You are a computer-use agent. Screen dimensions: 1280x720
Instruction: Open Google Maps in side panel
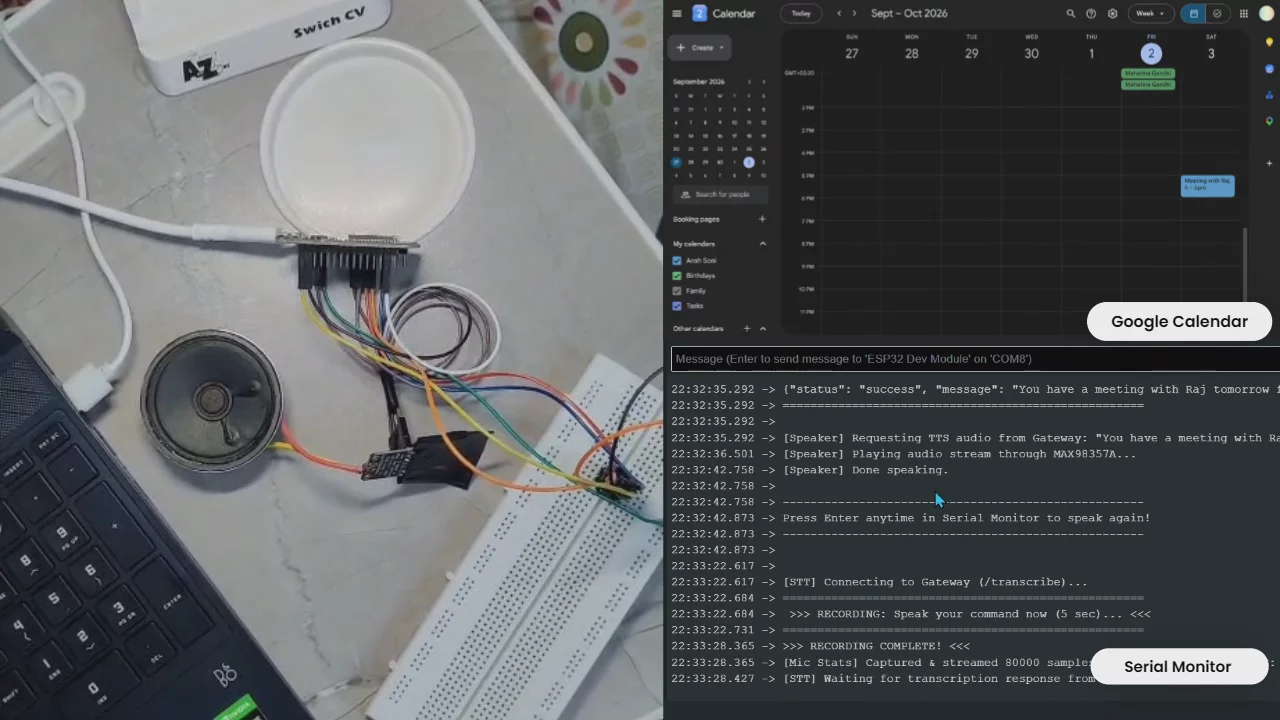(x=1269, y=121)
